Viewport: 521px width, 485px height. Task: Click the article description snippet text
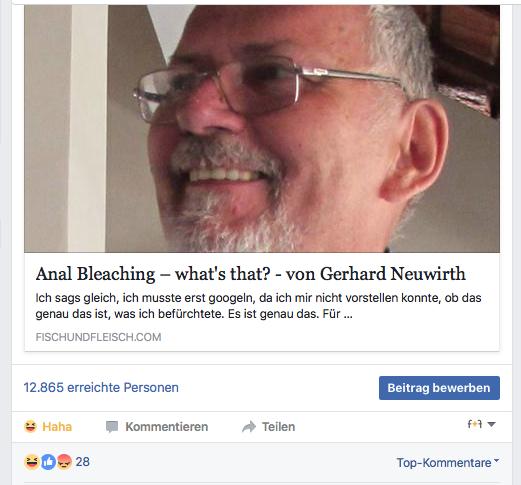(x=258, y=306)
